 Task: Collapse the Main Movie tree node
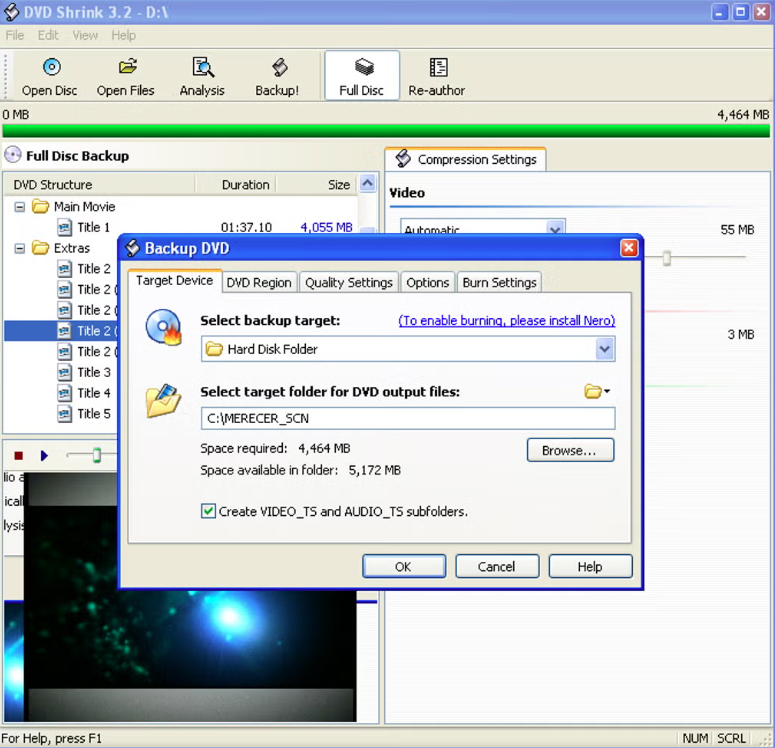click(x=20, y=207)
